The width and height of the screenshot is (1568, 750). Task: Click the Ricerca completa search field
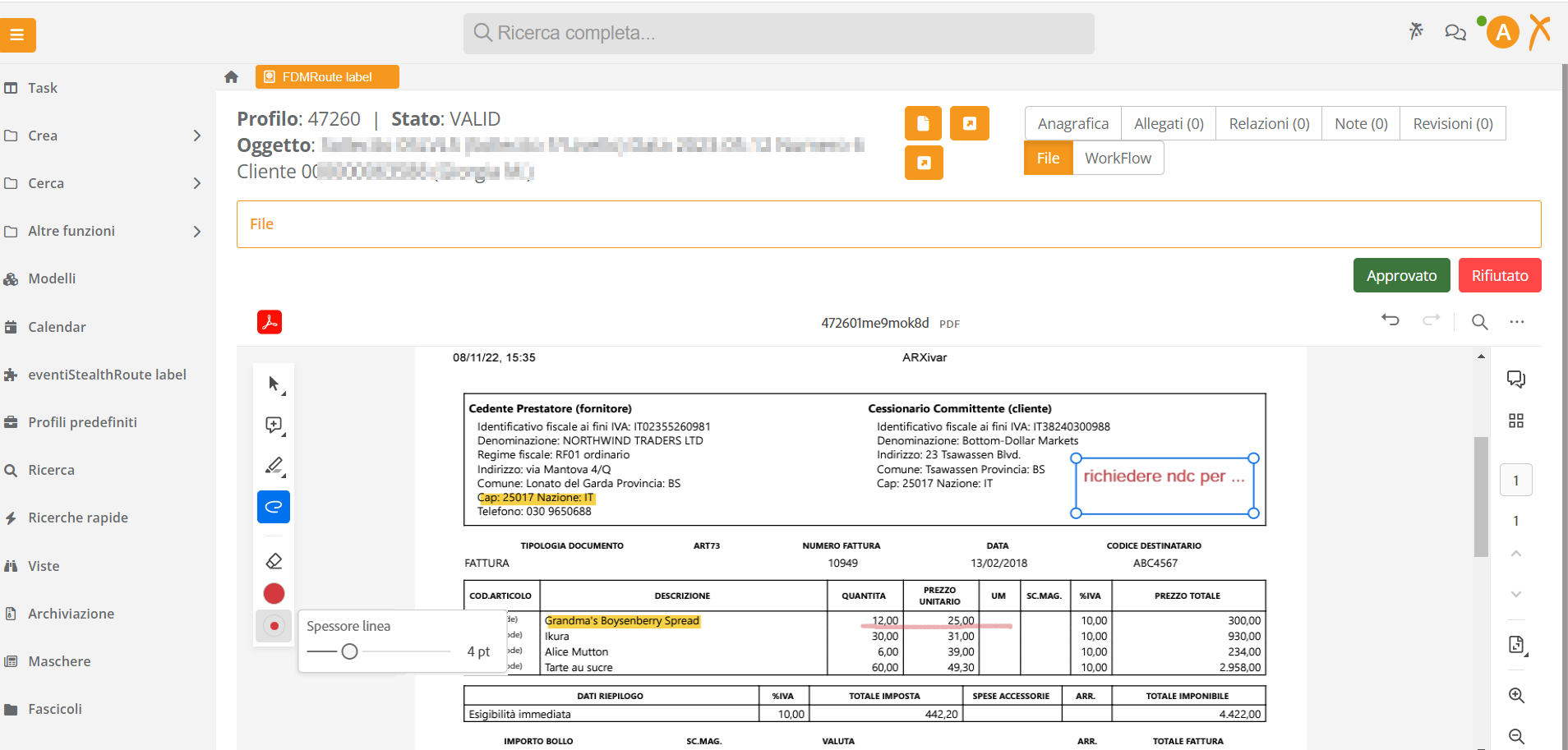point(778,33)
